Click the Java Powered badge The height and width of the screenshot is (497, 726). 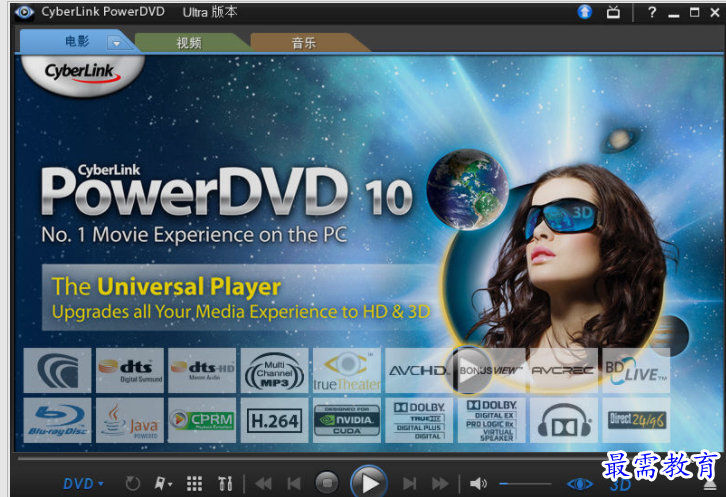coord(130,420)
